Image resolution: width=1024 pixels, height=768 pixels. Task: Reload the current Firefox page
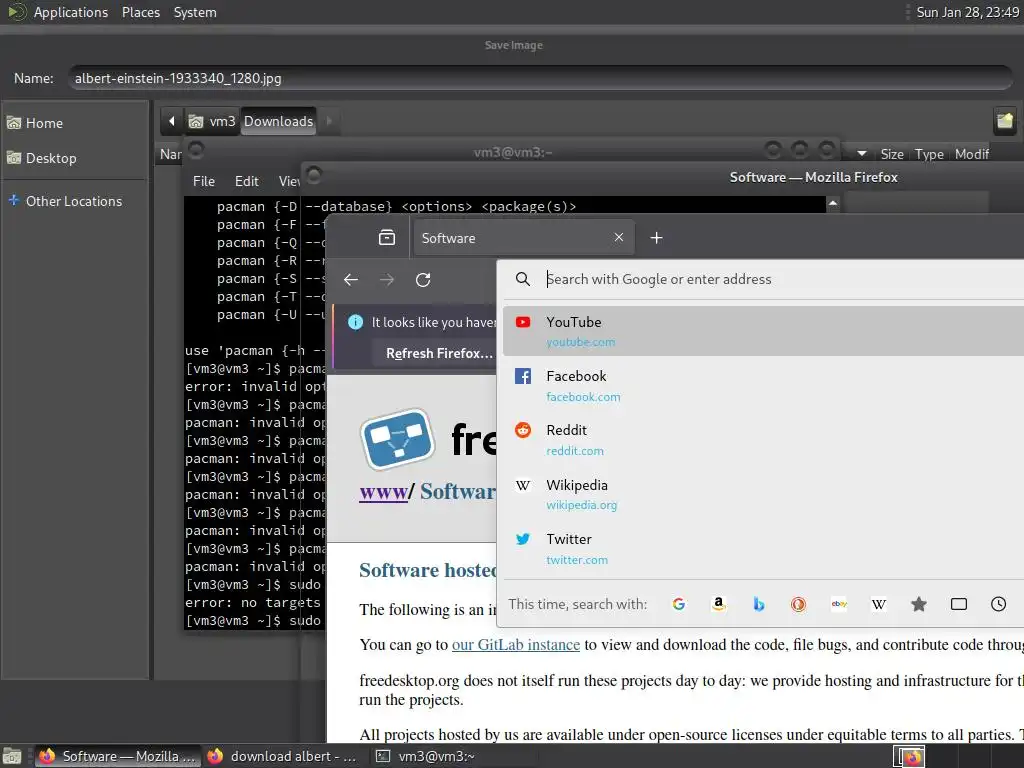[x=423, y=280]
